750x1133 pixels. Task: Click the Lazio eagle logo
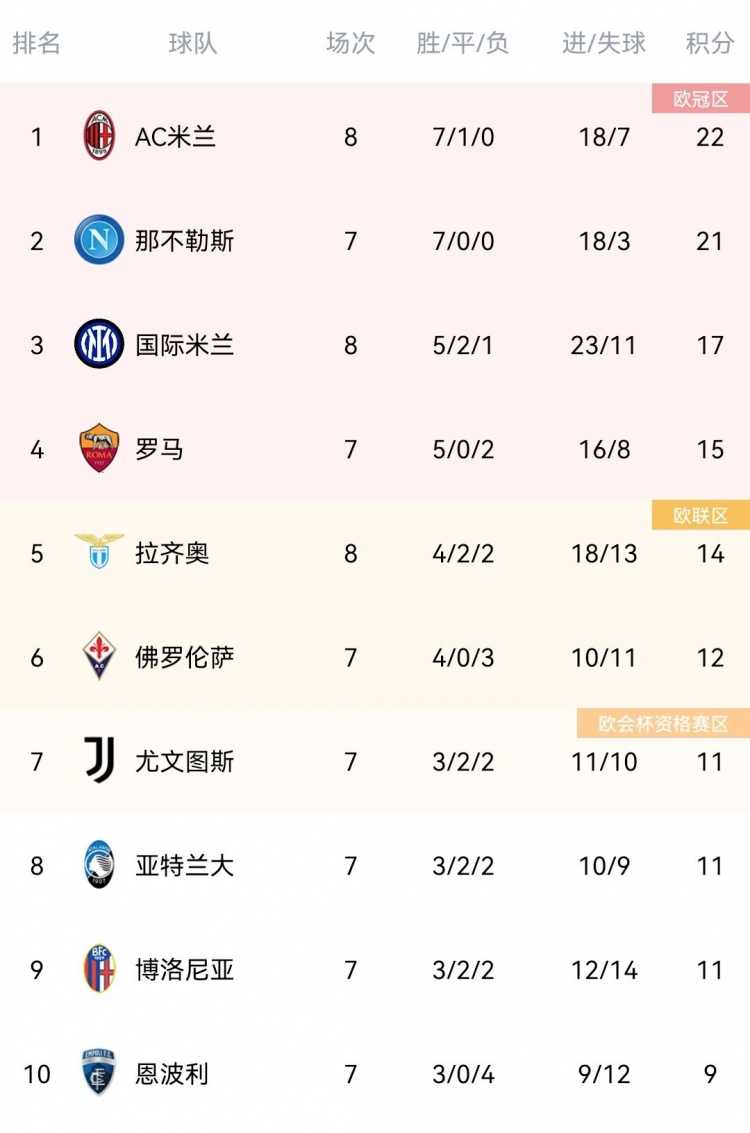coord(99,551)
